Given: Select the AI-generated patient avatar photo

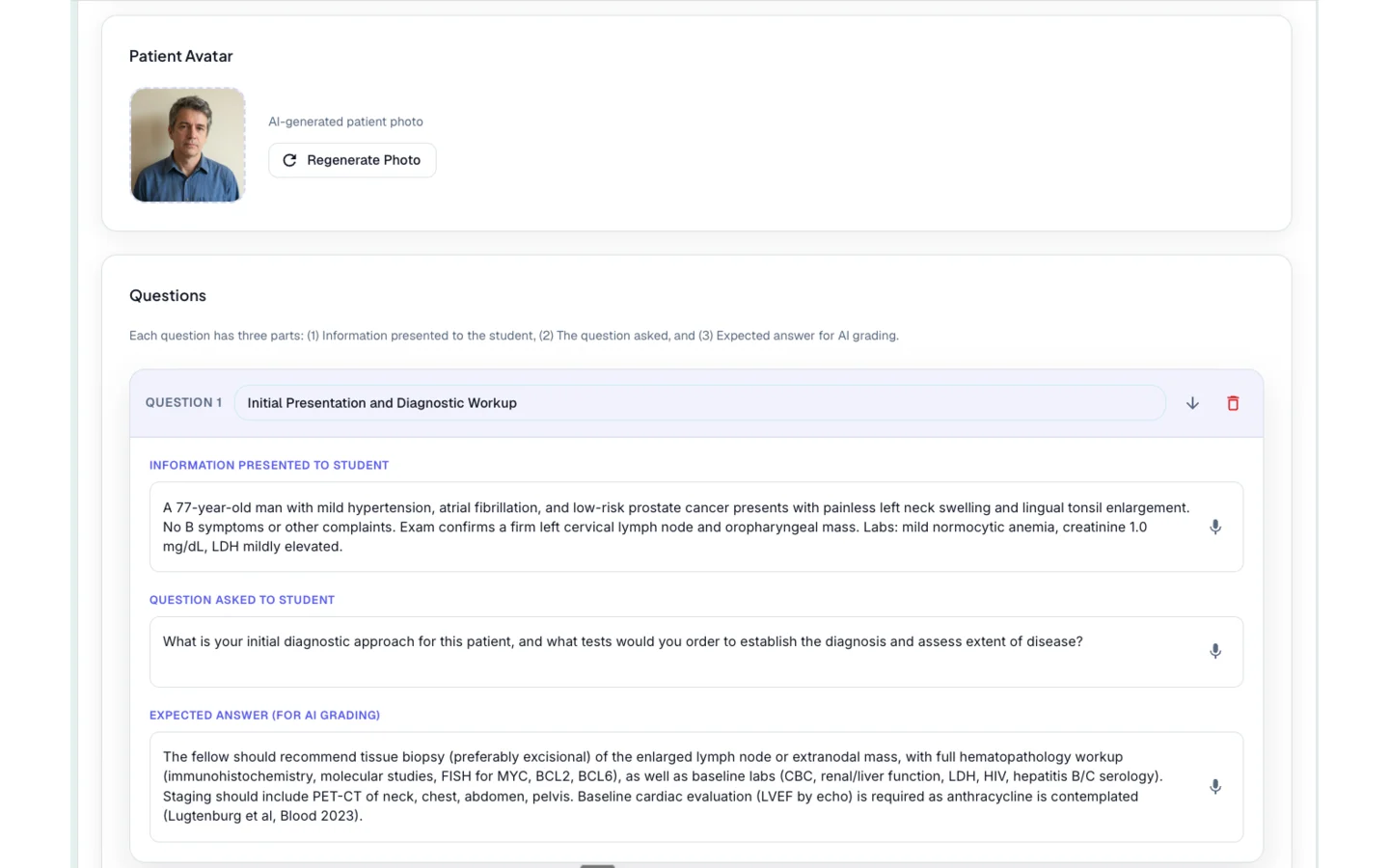Looking at the screenshot, I should pyautogui.click(x=187, y=145).
